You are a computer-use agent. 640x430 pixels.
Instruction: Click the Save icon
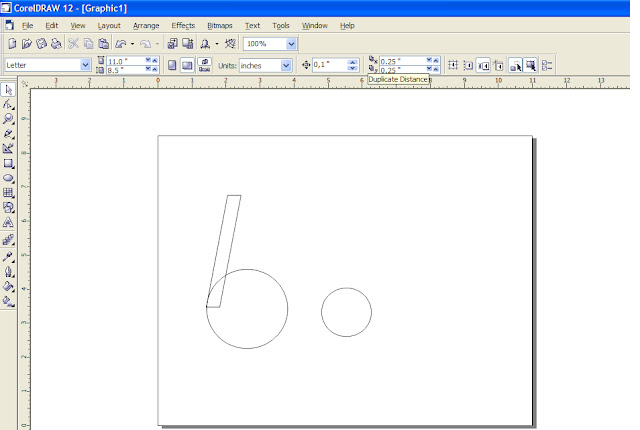tap(42, 43)
